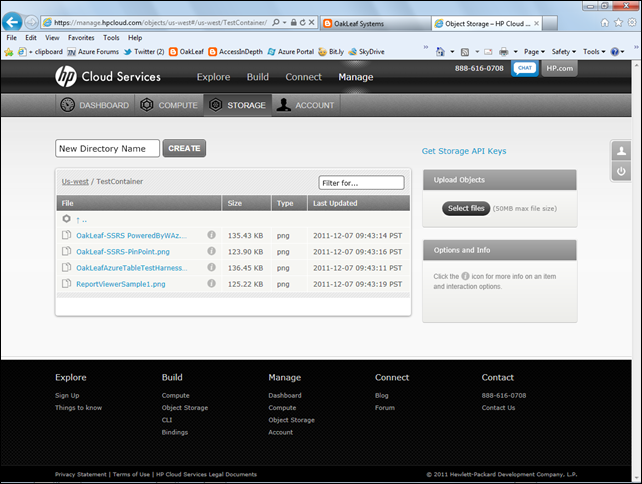642x484 pixels.
Task: Click in the New Directory Name field
Action: pos(107,148)
